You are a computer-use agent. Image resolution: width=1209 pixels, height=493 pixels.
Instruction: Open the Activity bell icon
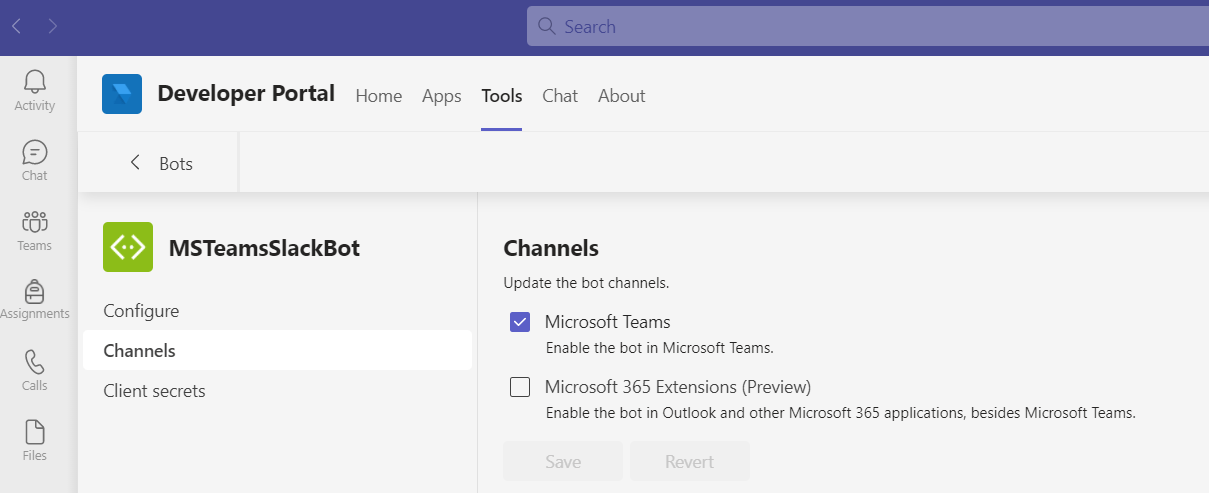pos(35,82)
